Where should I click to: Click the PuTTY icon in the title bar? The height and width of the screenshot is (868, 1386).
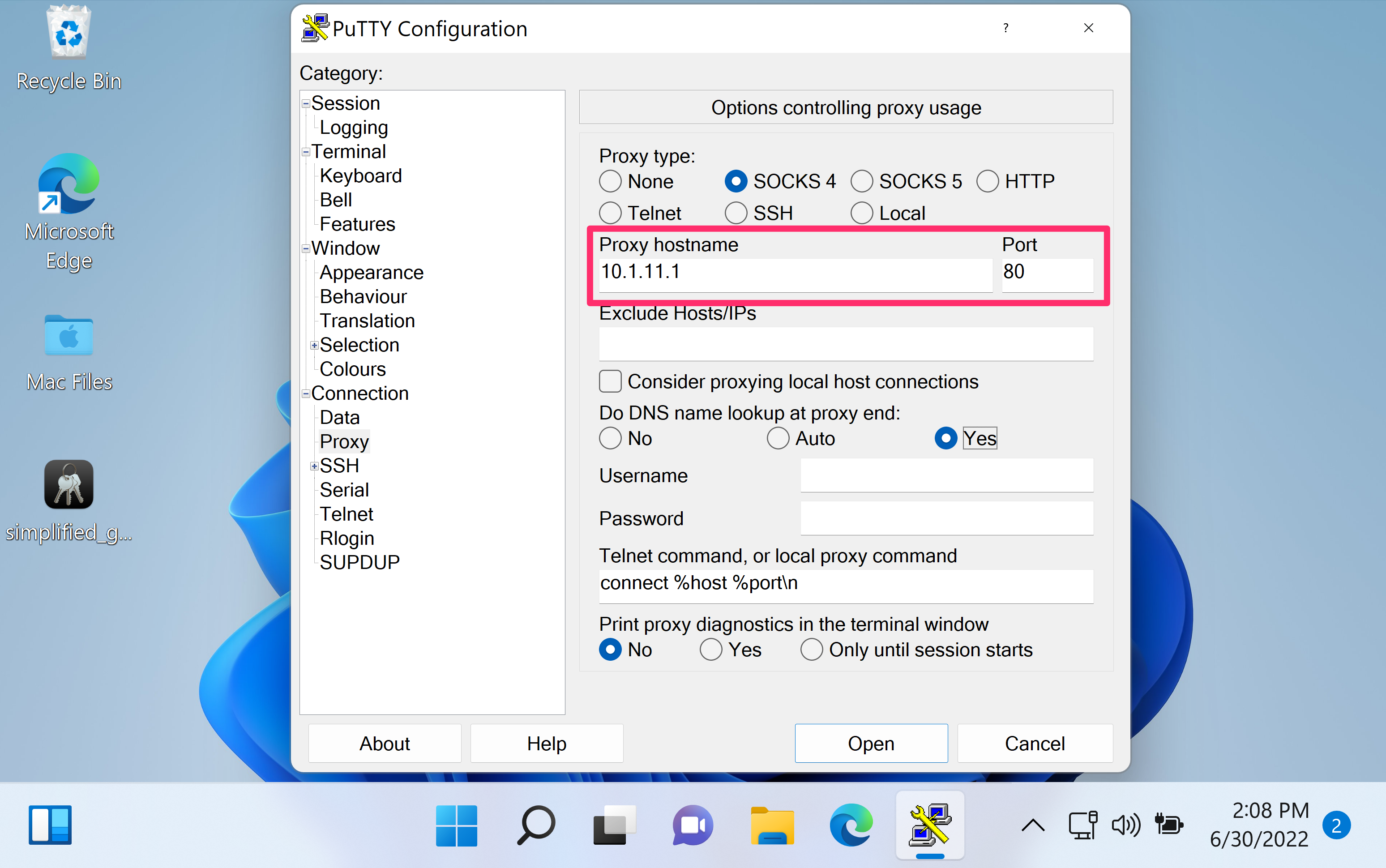[x=315, y=28]
